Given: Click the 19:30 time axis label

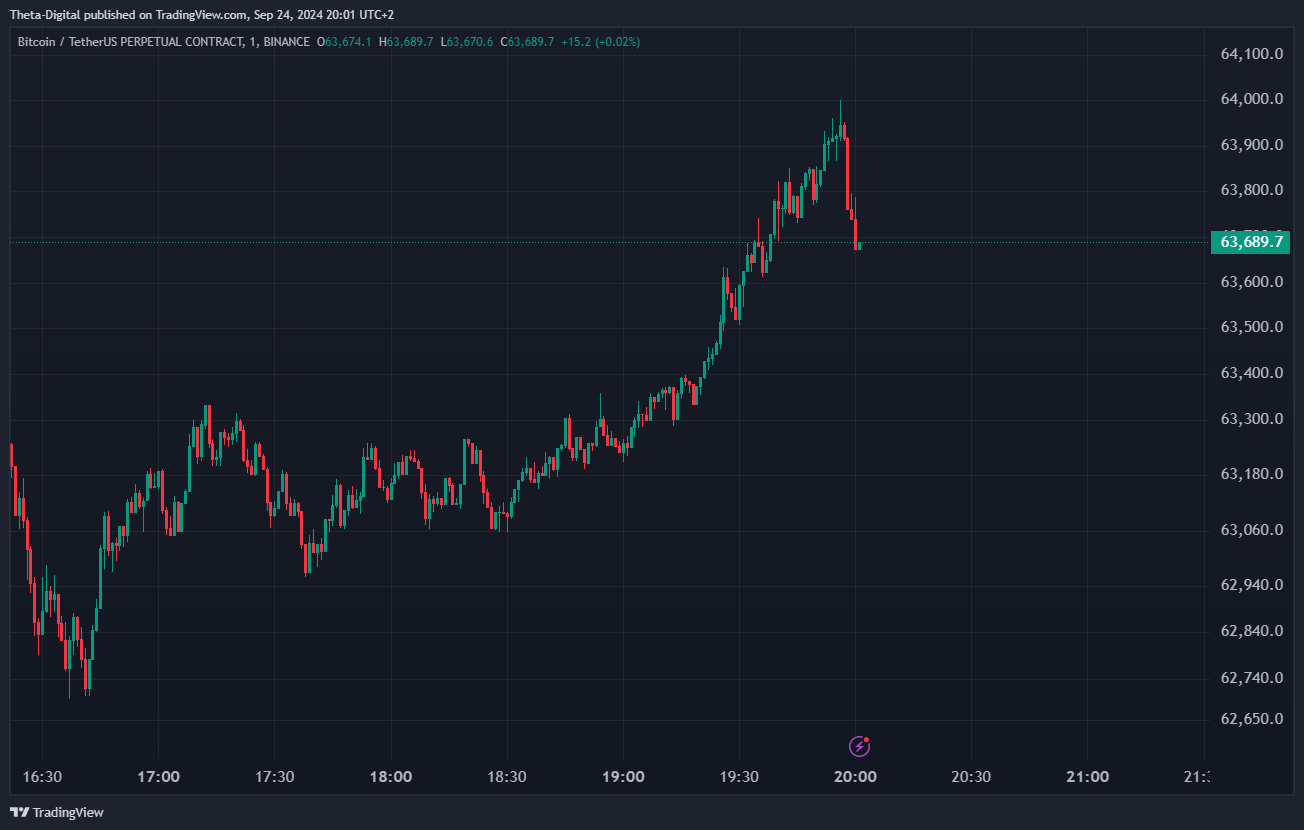Looking at the screenshot, I should 739,777.
